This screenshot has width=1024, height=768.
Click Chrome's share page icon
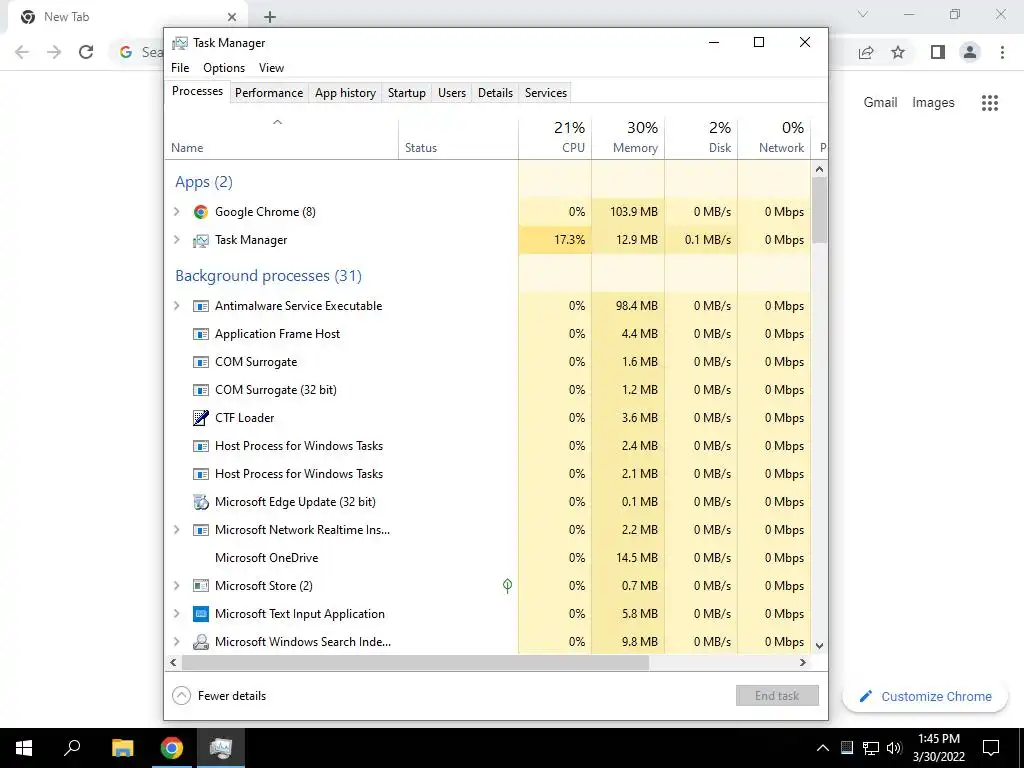click(866, 52)
